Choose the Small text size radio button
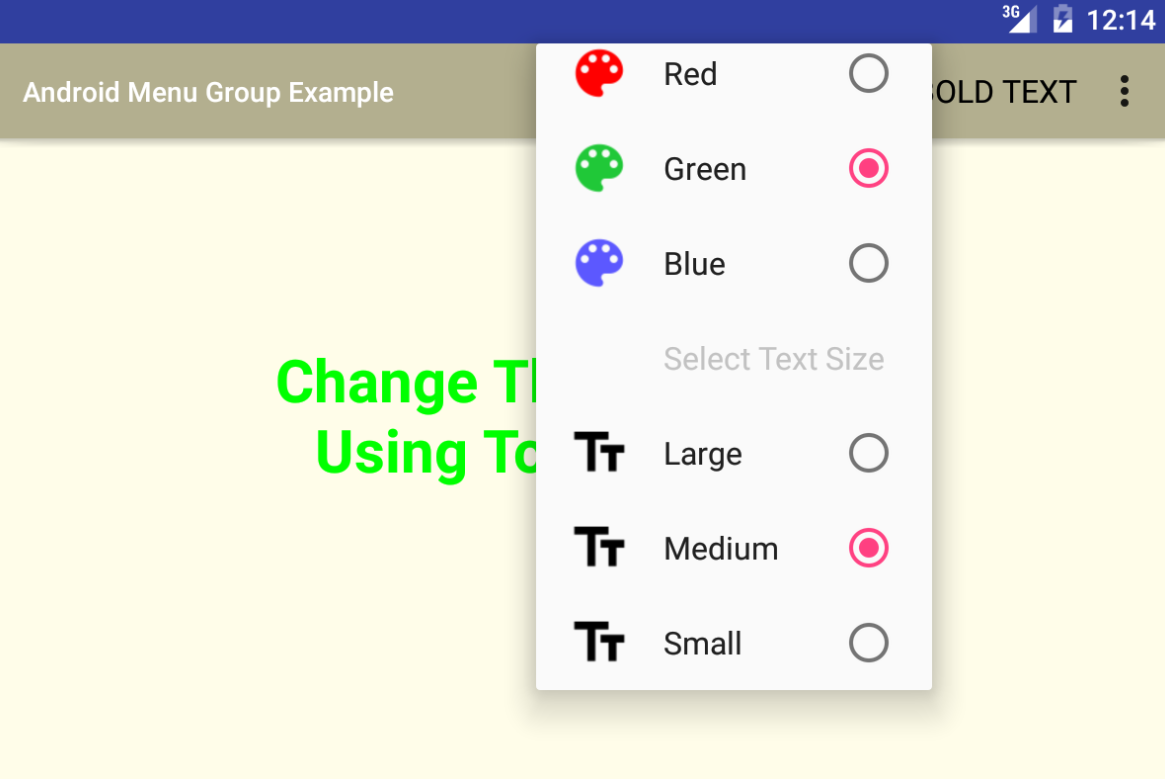The height and width of the screenshot is (779, 1165). [x=869, y=642]
